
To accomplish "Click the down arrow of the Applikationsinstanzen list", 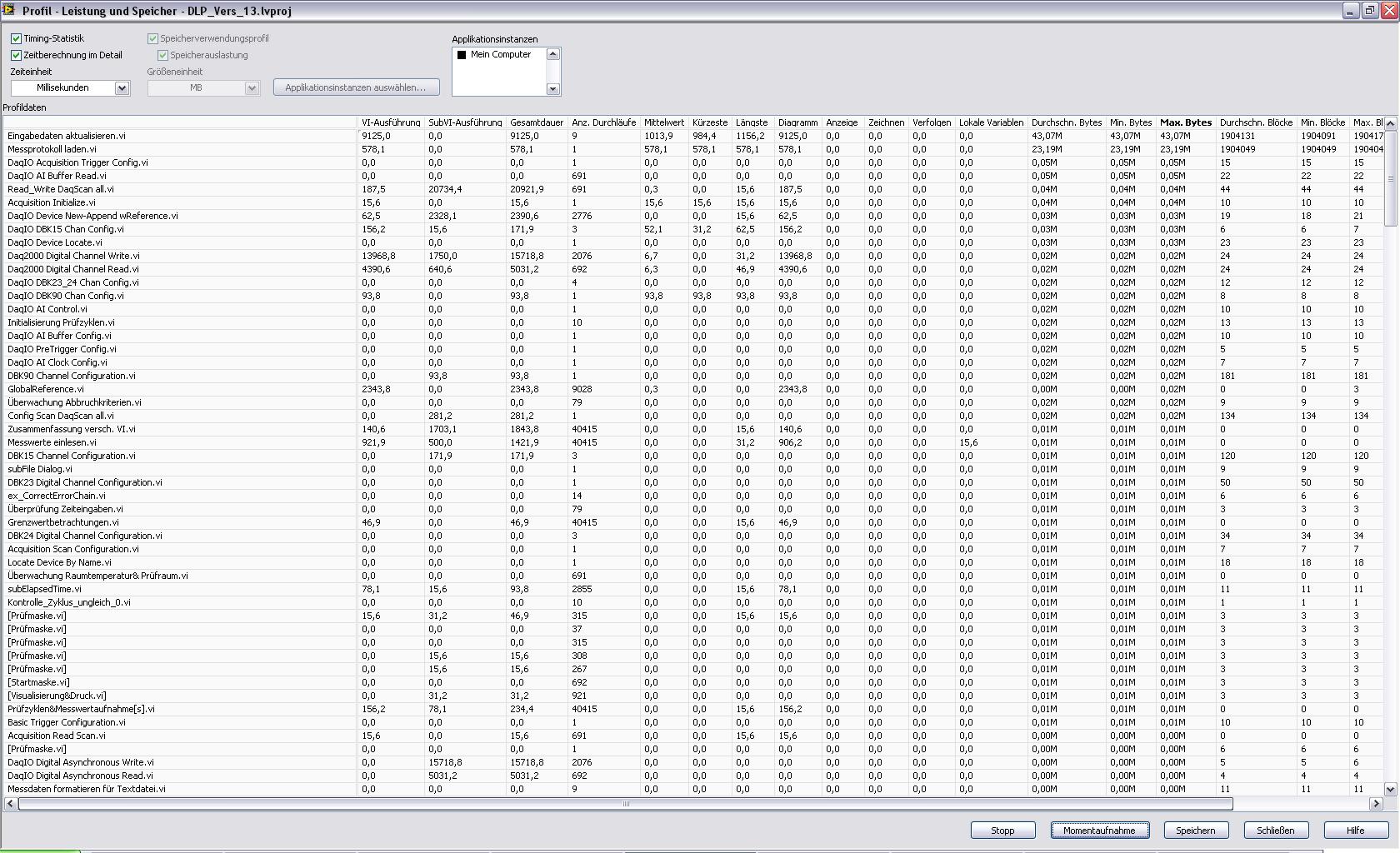I will [x=552, y=89].
